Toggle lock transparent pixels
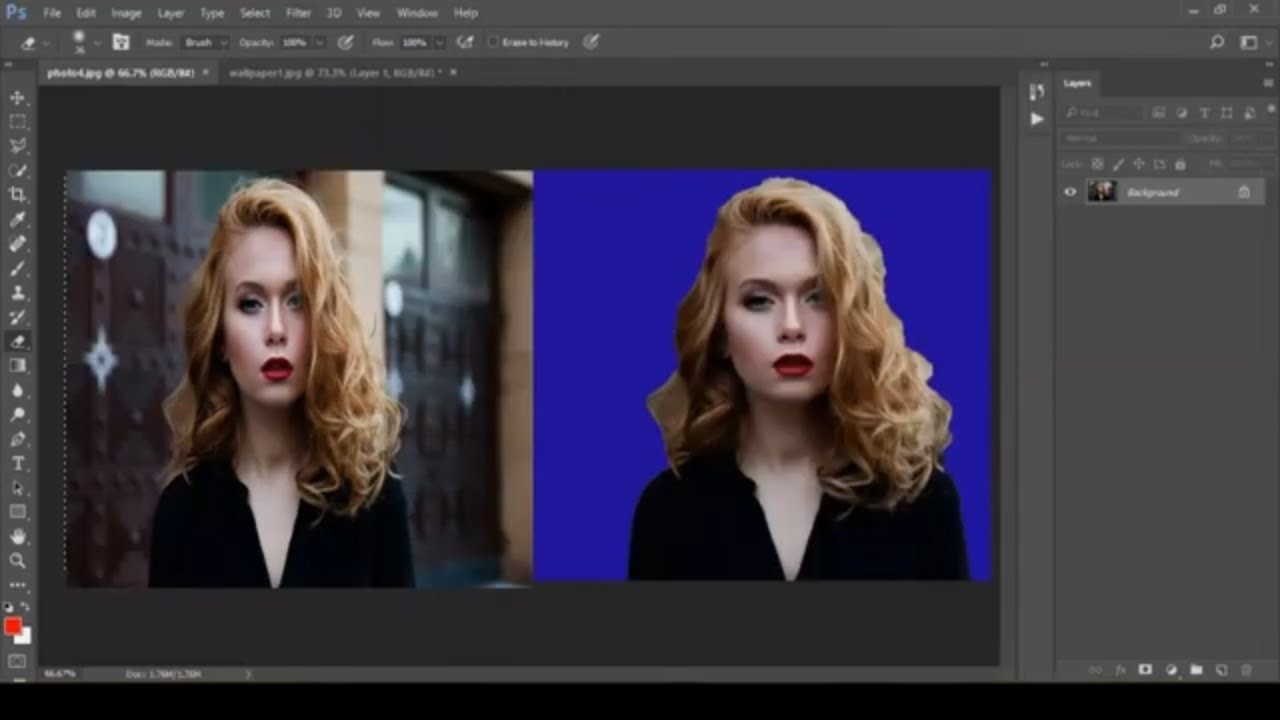The width and height of the screenshot is (1280, 720). point(1097,164)
